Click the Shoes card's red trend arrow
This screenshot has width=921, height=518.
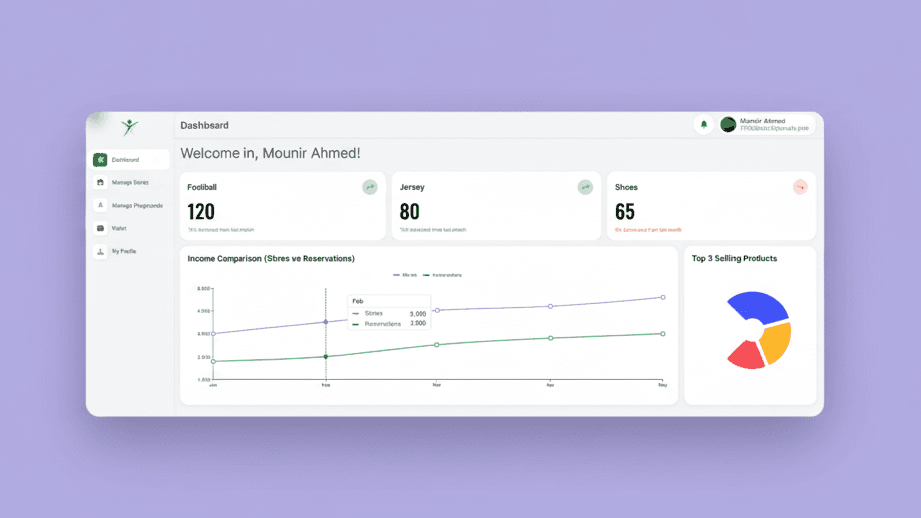800,187
